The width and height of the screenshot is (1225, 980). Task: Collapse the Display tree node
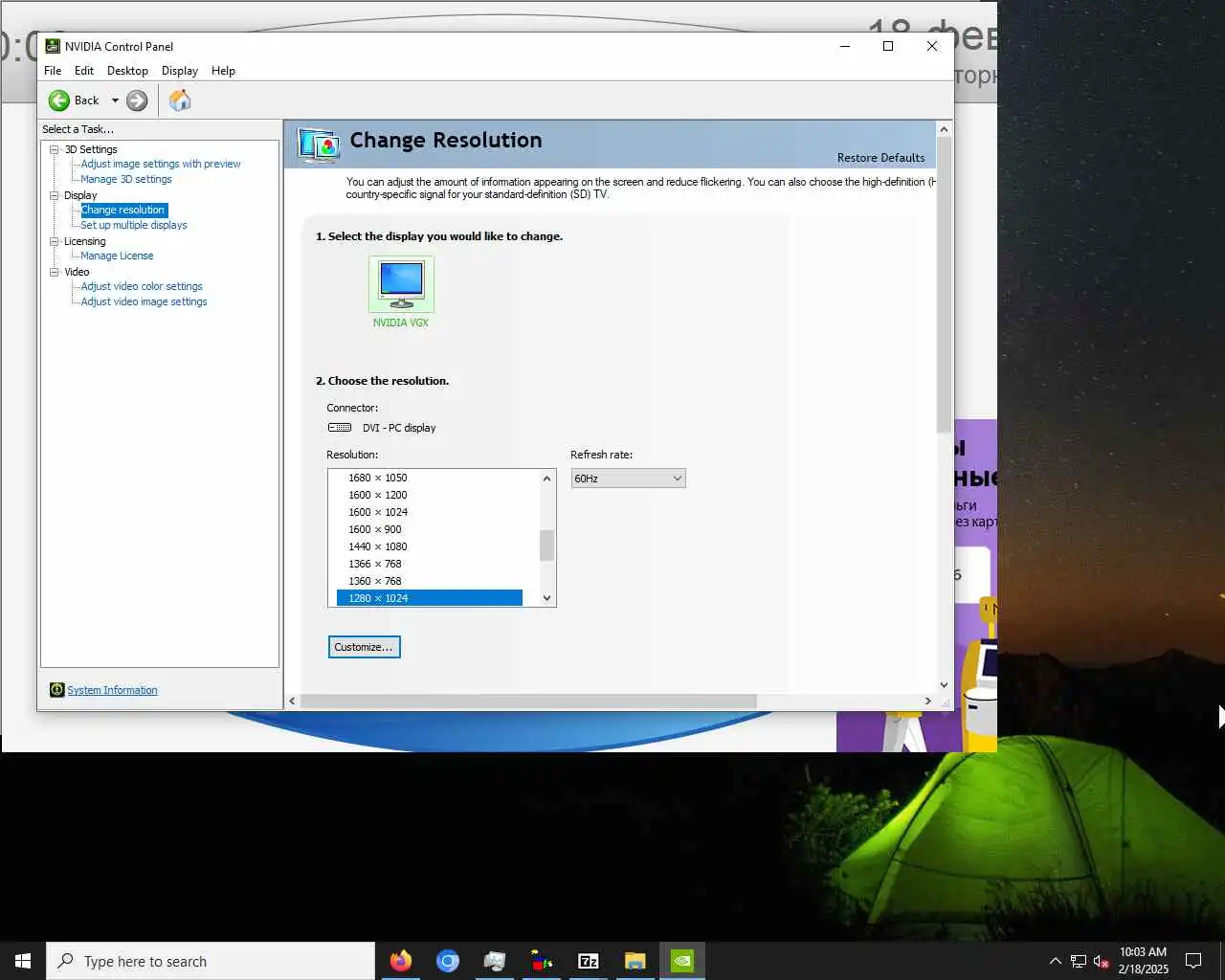coord(55,195)
